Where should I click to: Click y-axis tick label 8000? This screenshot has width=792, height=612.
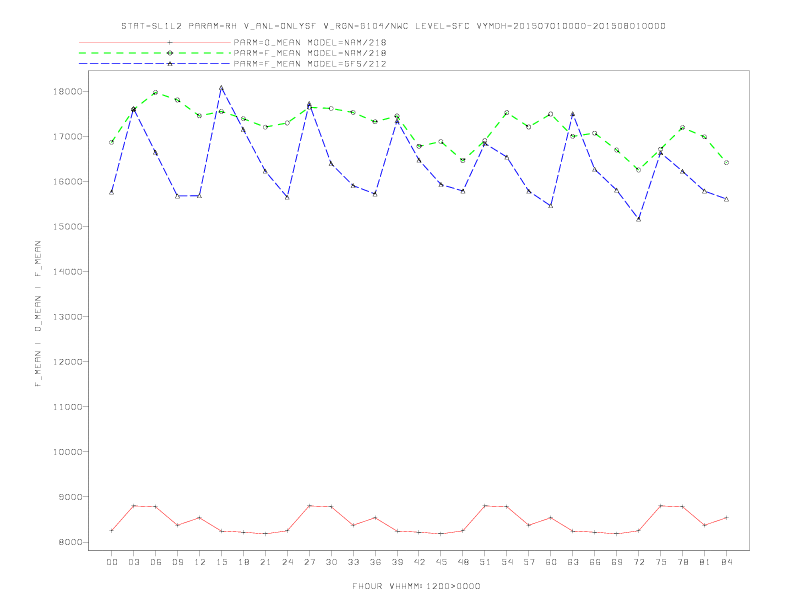click(70, 542)
